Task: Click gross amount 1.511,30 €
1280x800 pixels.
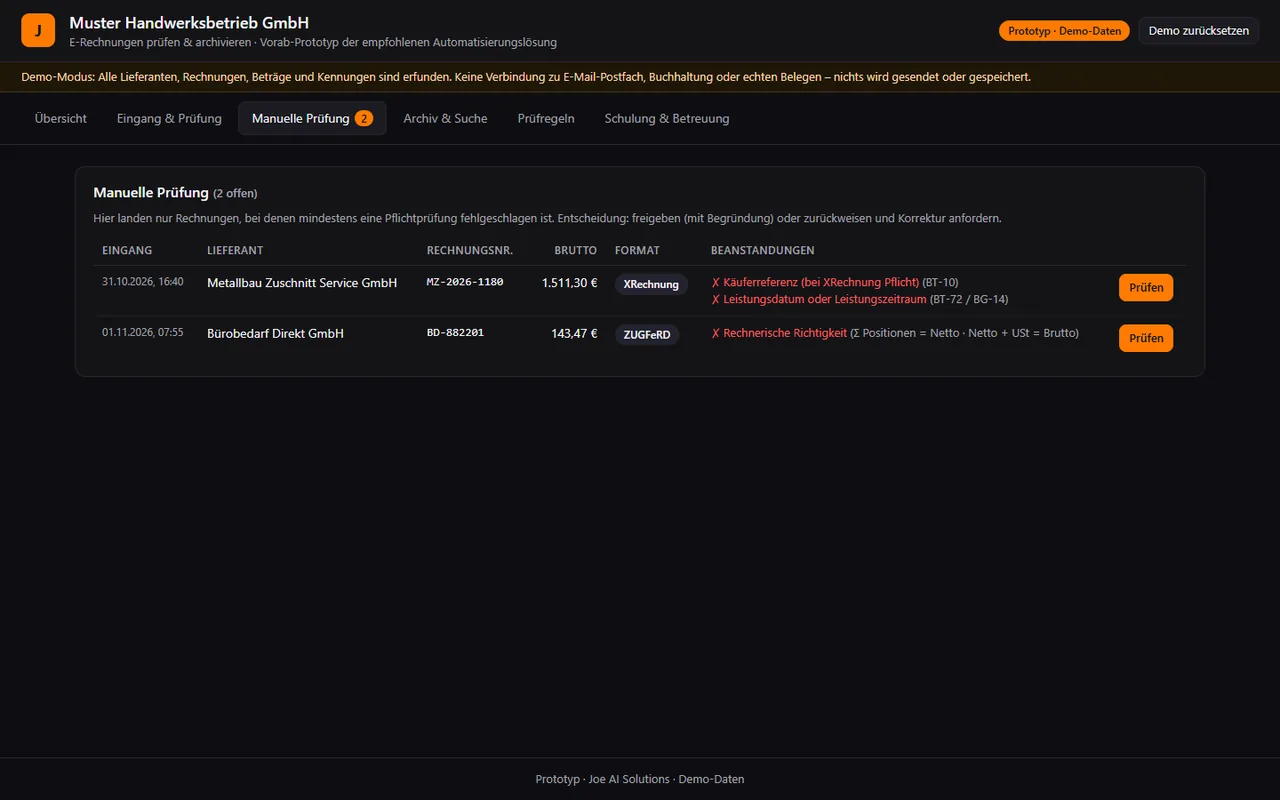Action: point(569,283)
